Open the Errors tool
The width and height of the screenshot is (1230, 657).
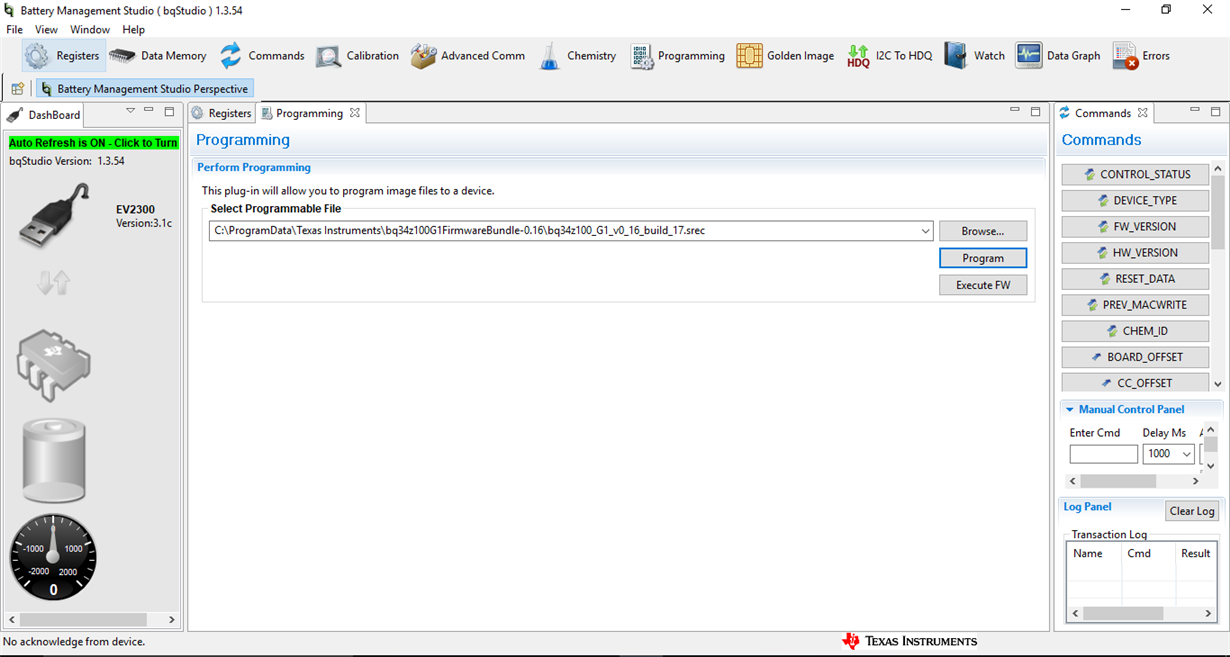[1141, 56]
